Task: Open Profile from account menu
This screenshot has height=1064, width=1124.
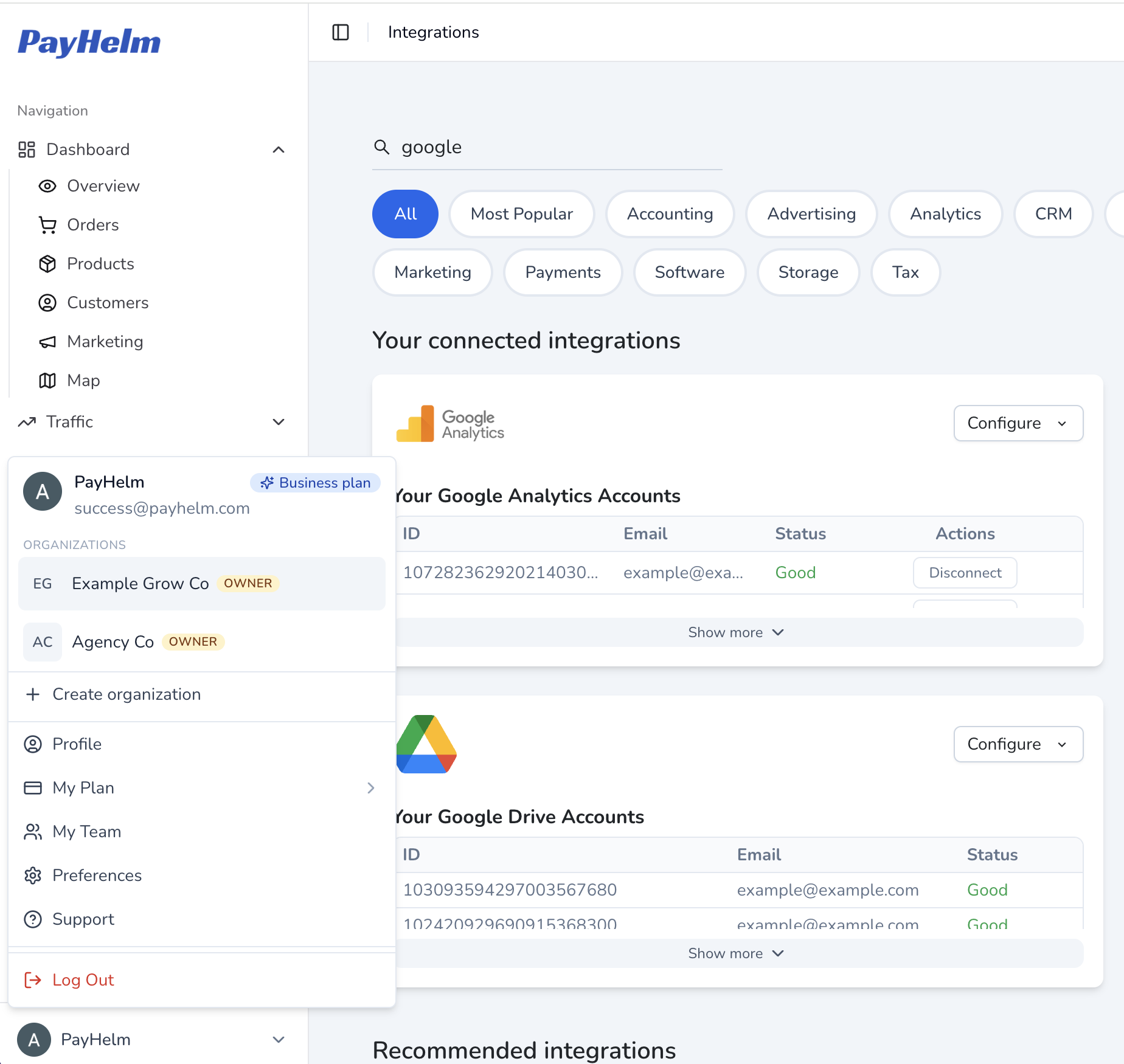Action: pos(202,744)
